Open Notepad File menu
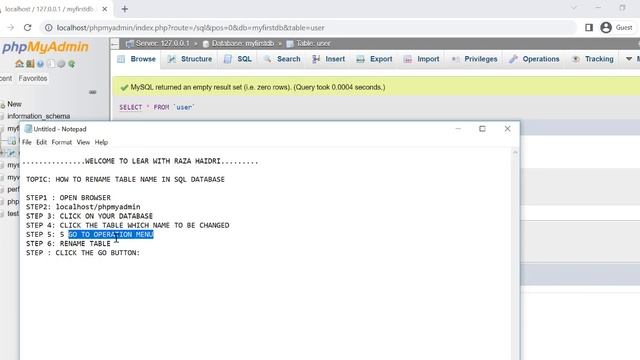Screen dimensions: 640x360 pyautogui.click(x=27, y=142)
